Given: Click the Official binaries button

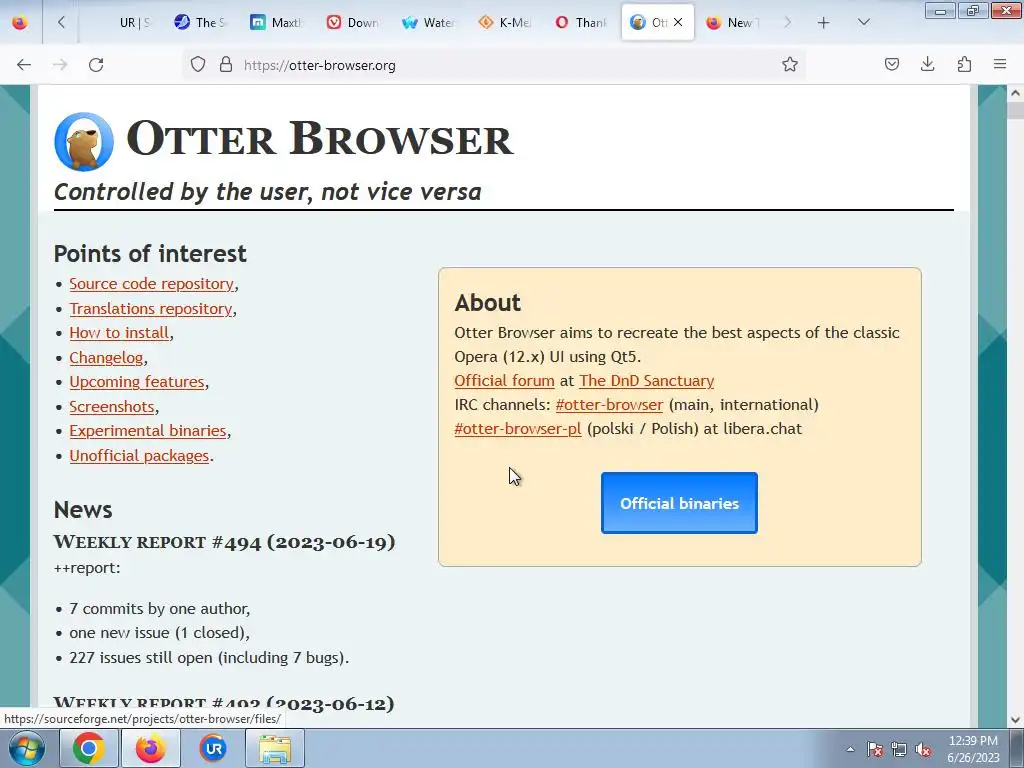Looking at the screenshot, I should coord(679,503).
